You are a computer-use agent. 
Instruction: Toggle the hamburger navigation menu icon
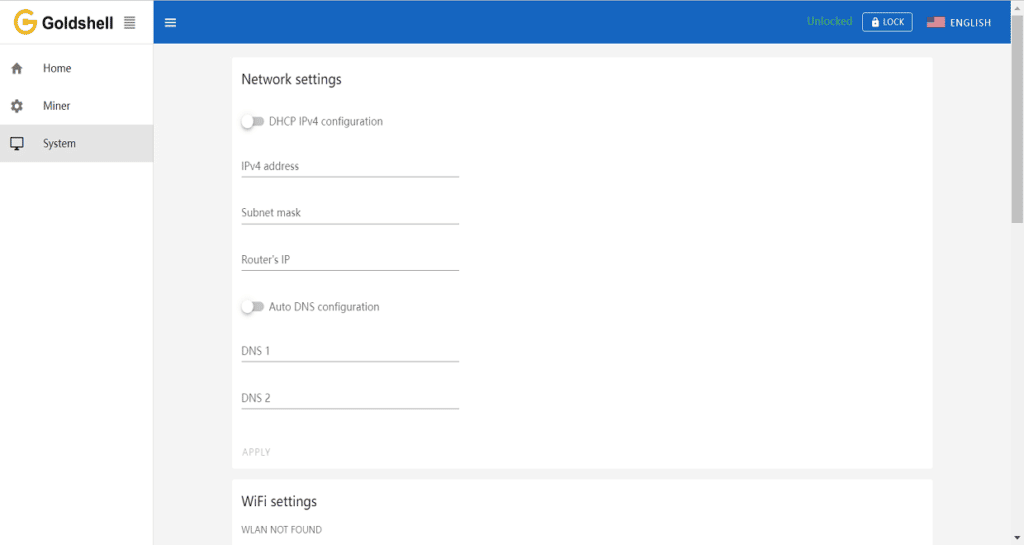click(170, 23)
